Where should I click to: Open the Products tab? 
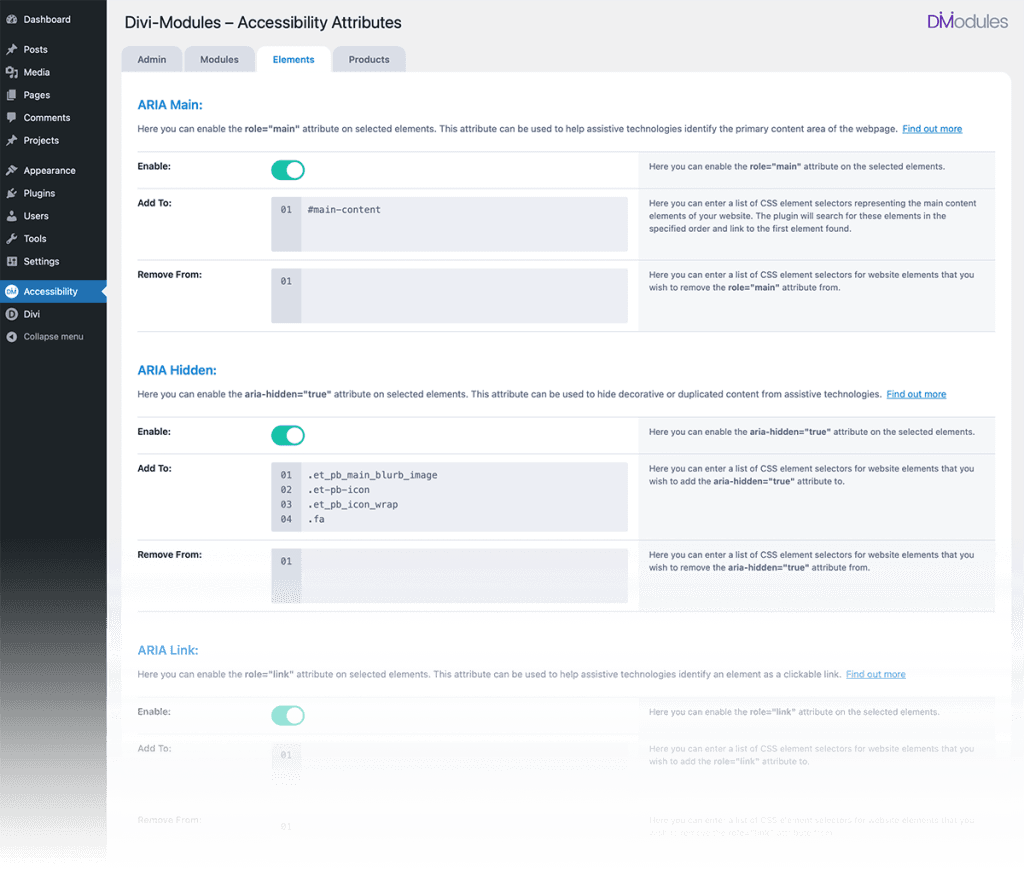tap(369, 59)
